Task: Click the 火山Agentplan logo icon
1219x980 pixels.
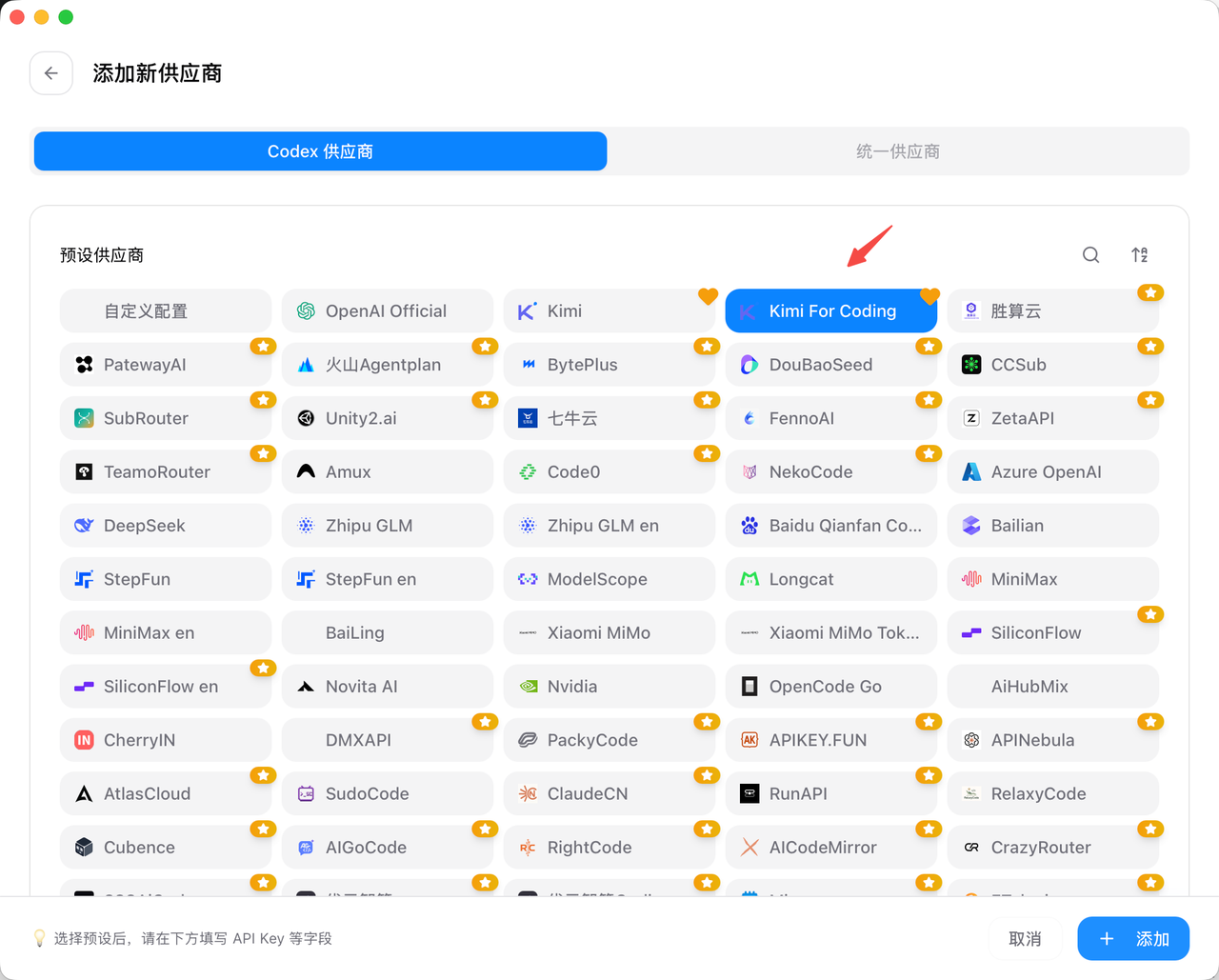Action: coord(306,365)
